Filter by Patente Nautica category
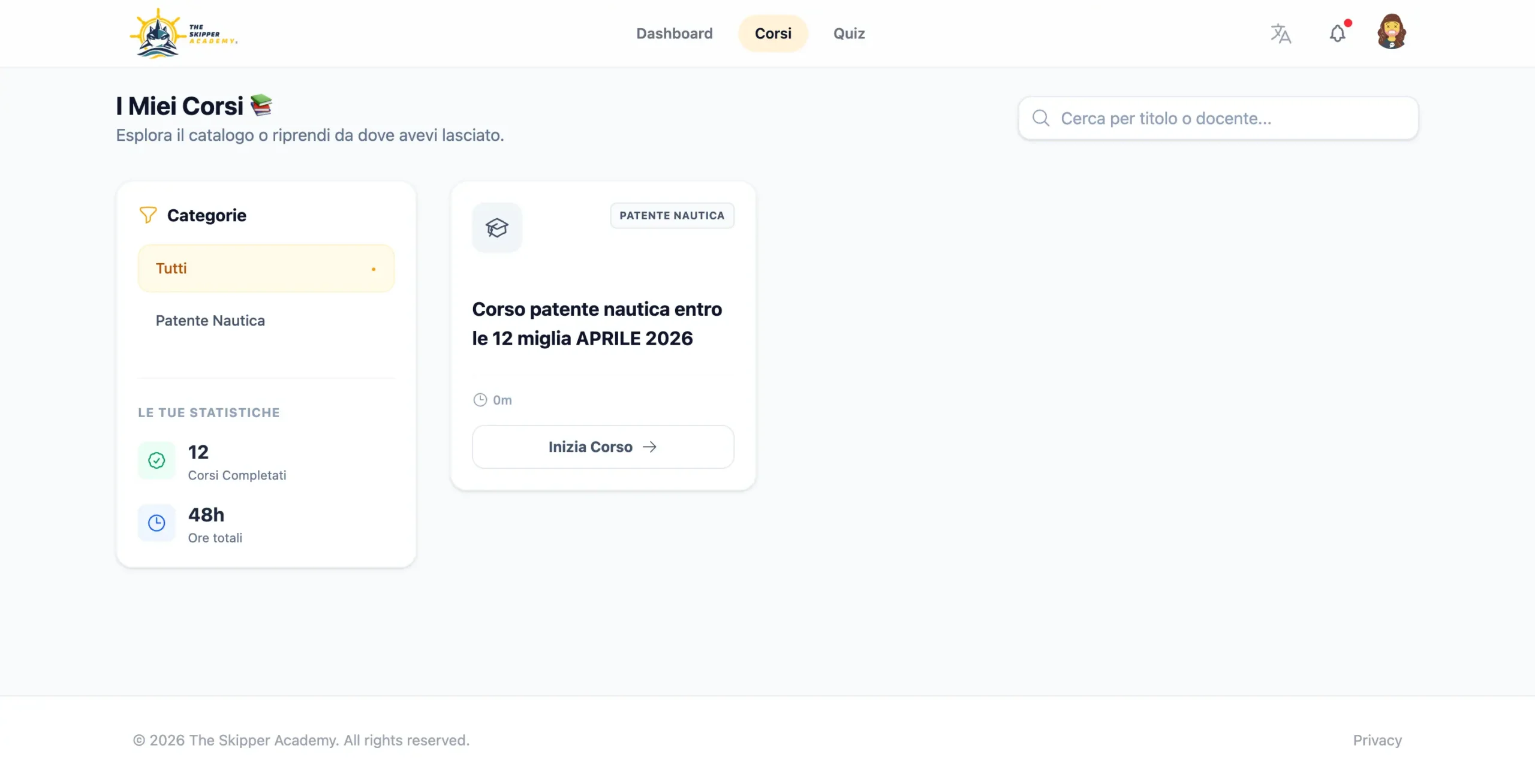Image resolution: width=1535 pixels, height=784 pixels. point(210,321)
